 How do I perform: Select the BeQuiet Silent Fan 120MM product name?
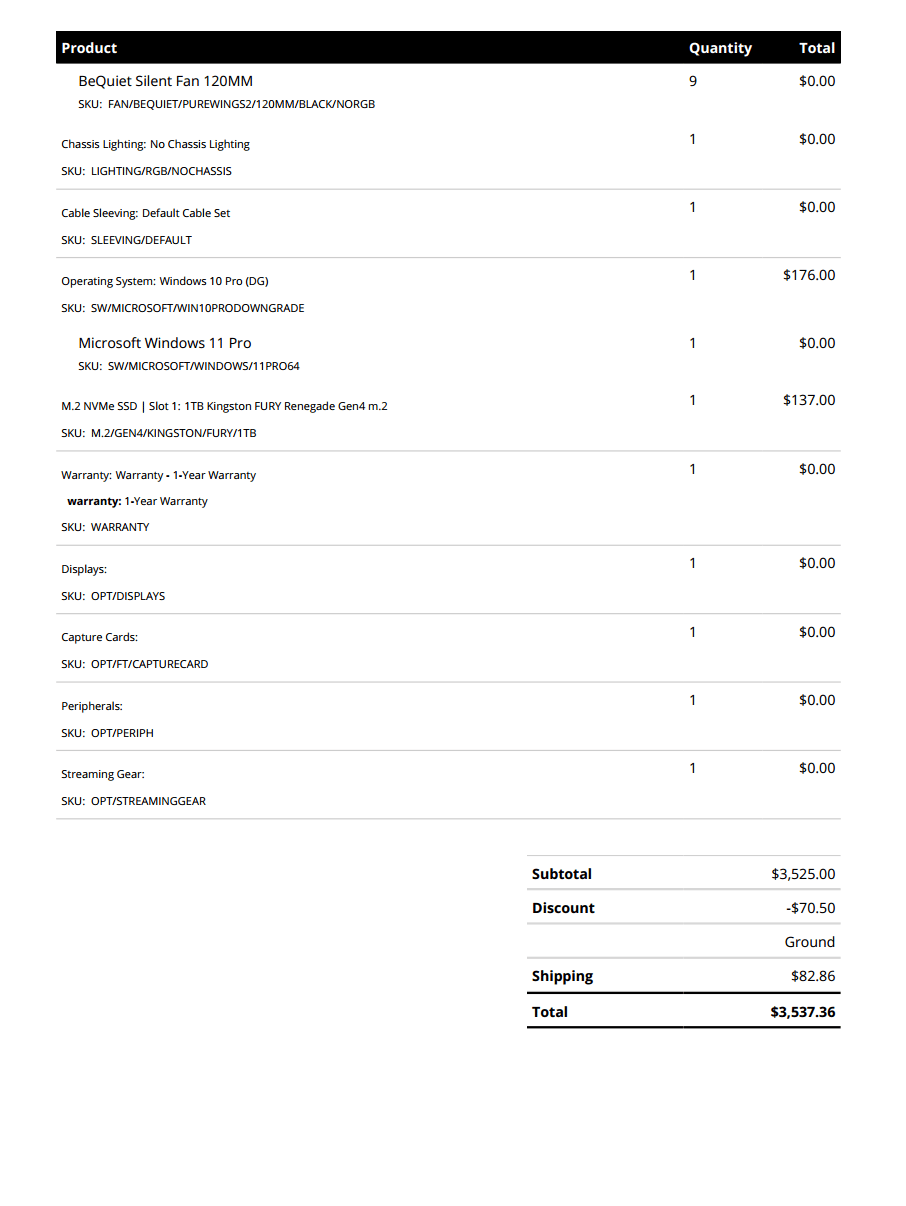[166, 81]
